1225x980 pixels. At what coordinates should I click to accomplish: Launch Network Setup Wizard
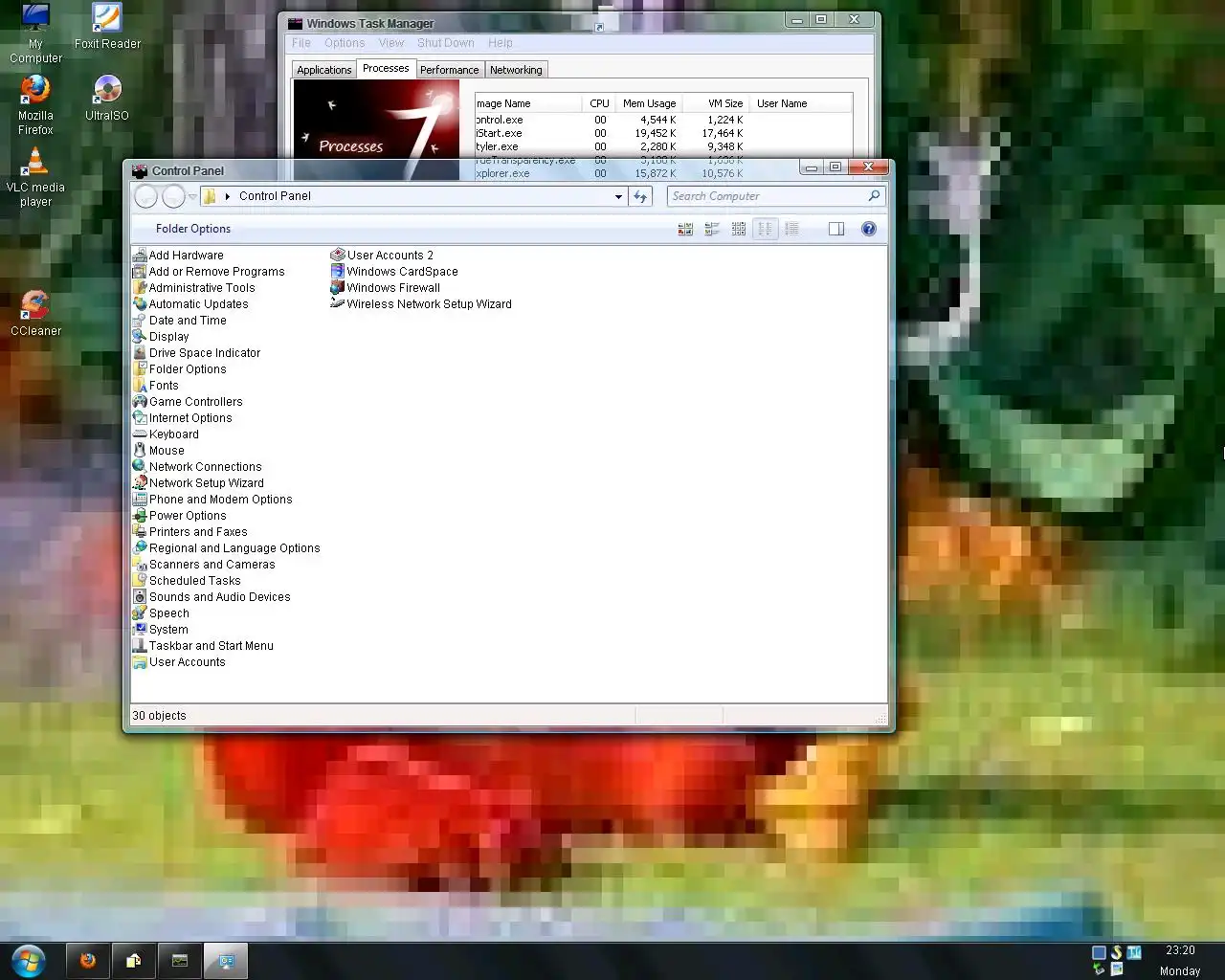tap(198, 483)
